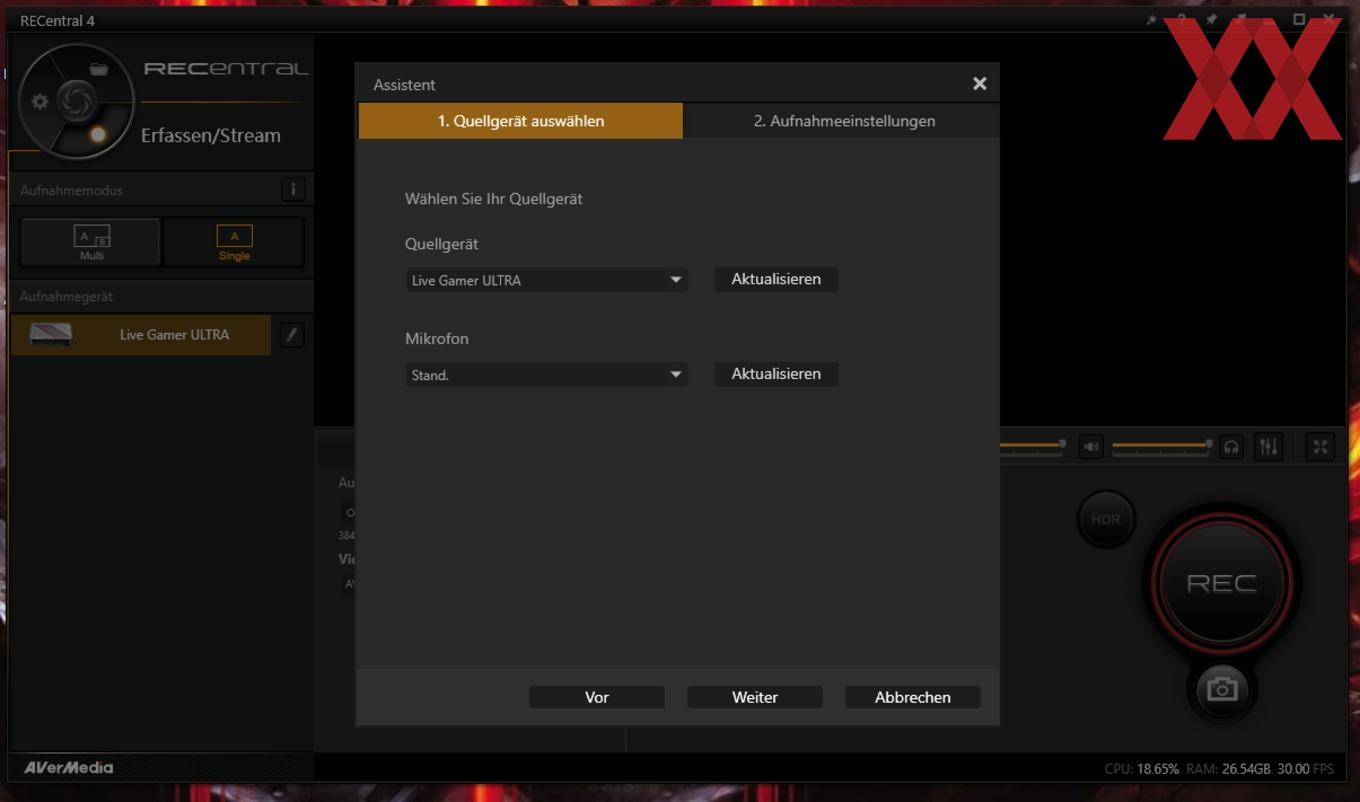Click the 30.00 FPS readout
The height and width of the screenshot is (802, 1360).
[1305, 769]
